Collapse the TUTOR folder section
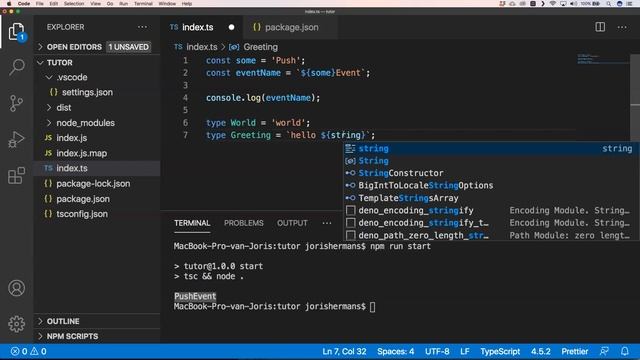 [x=59, y=62]
